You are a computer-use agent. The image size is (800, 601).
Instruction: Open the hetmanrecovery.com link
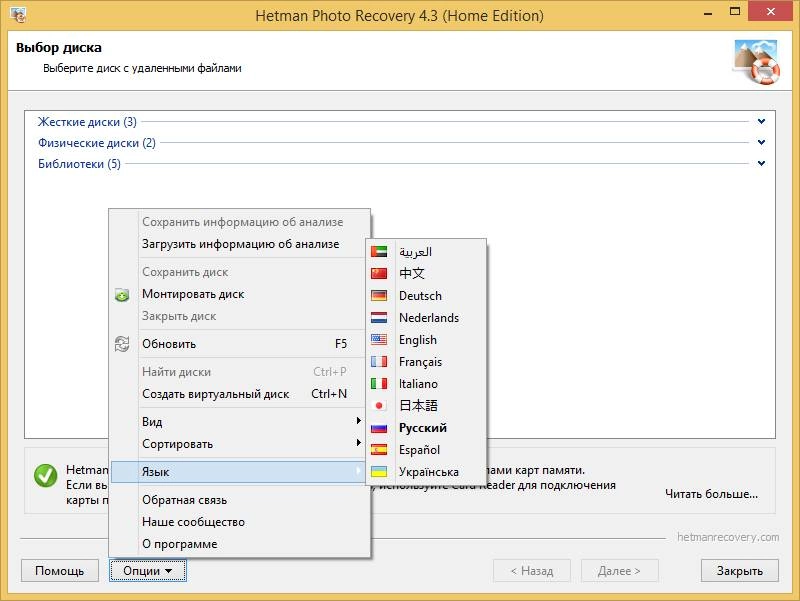click(728, 537)
